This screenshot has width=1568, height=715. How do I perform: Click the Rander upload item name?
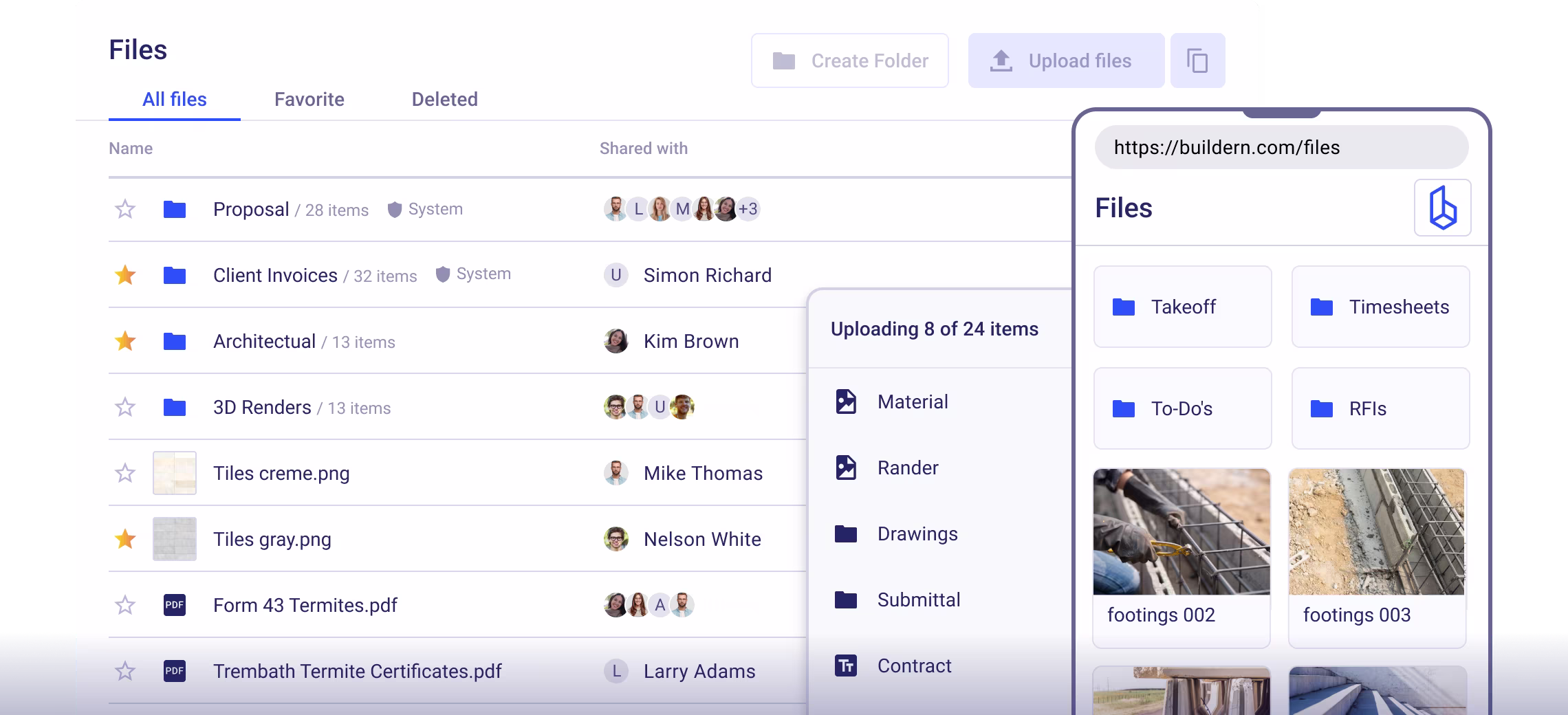pos(908,467)
